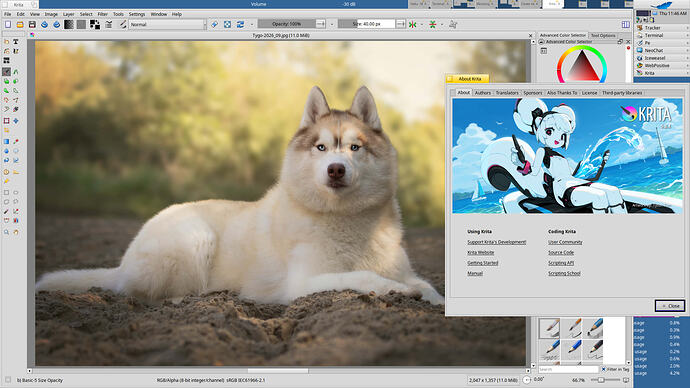Image resolution: width=690 pixels, height=388 pixels.
Task: Toggle the Filter in Tag checkbox
Action: pyautogui.click(x=604, y=369)
